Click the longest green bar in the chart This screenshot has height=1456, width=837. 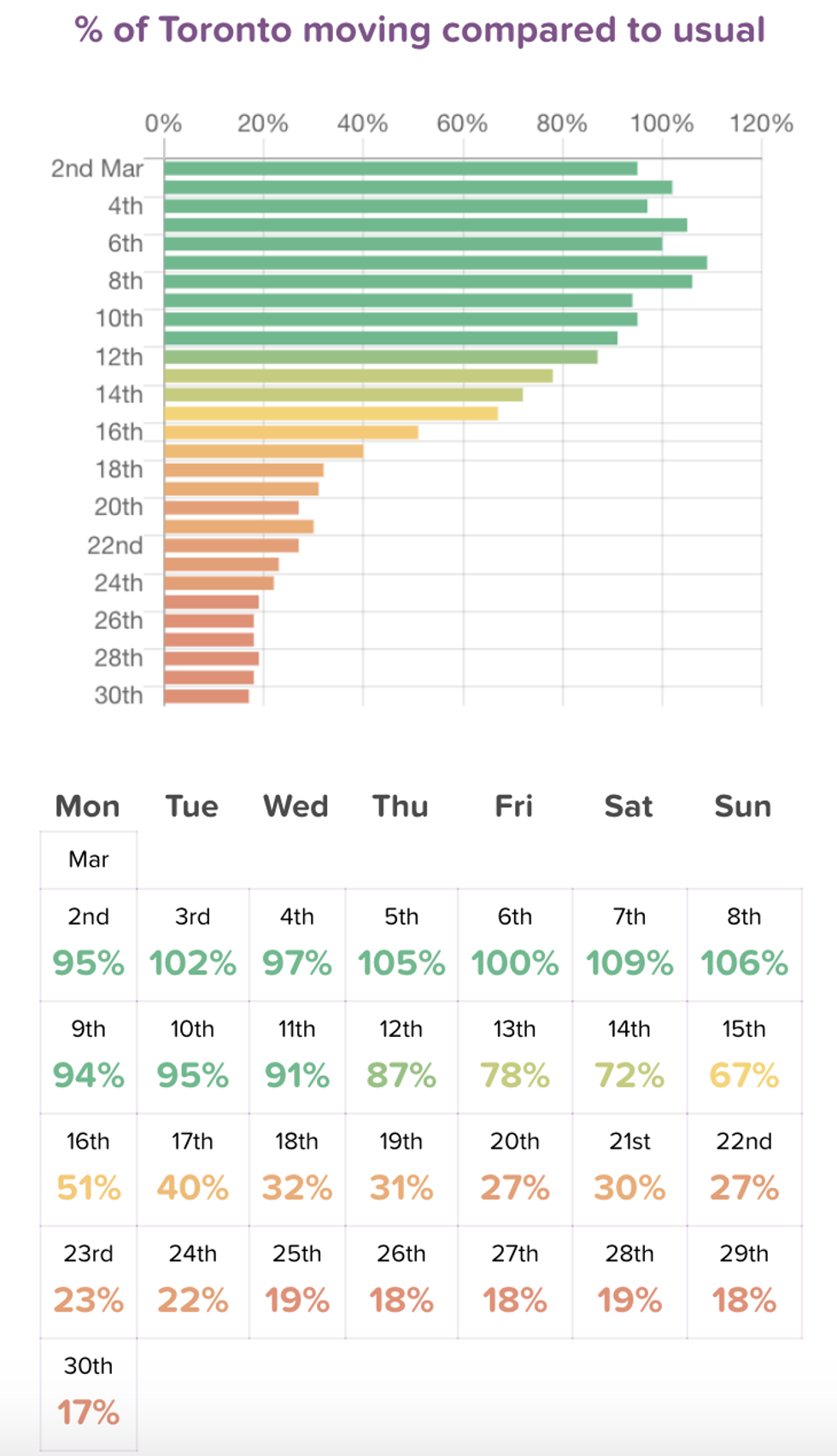[435, 262]
